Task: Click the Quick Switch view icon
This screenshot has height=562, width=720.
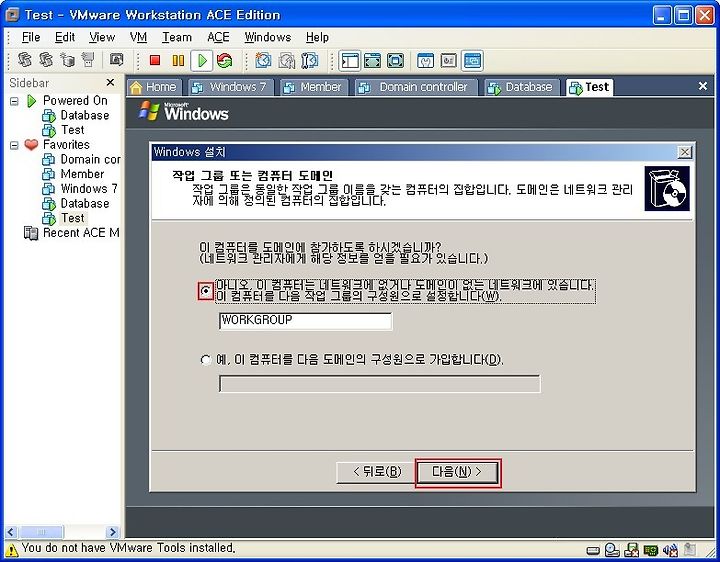Action: point(372,60)
